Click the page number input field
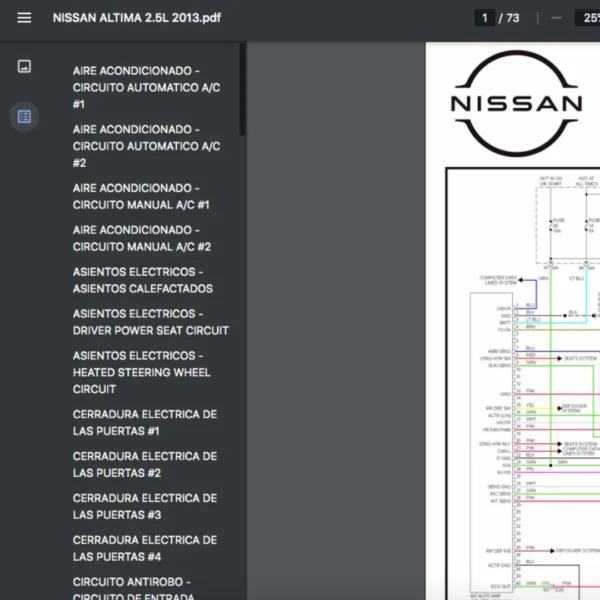600x600 pixels. [x=485, y=18]
